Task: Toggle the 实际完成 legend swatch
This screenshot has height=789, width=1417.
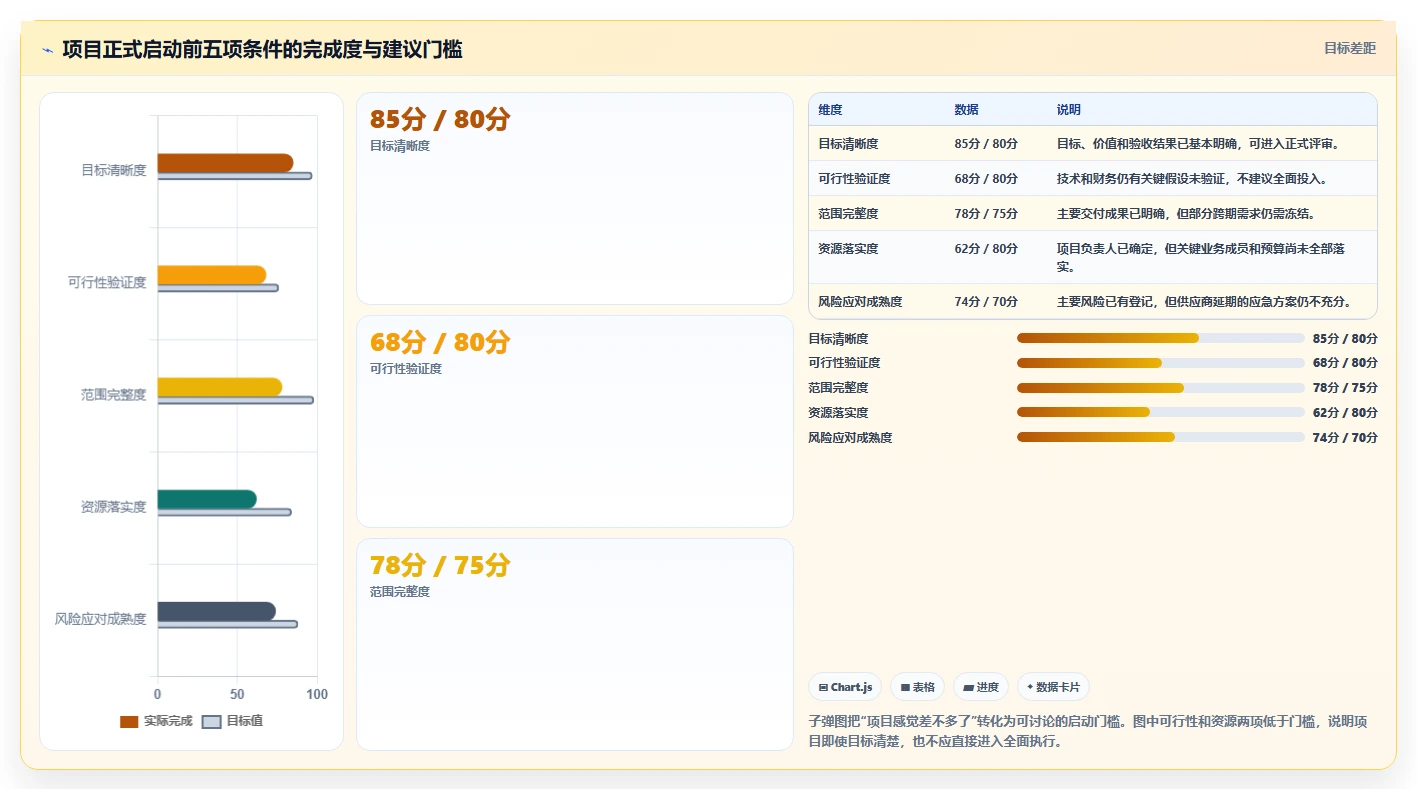Action: (129, 722)
